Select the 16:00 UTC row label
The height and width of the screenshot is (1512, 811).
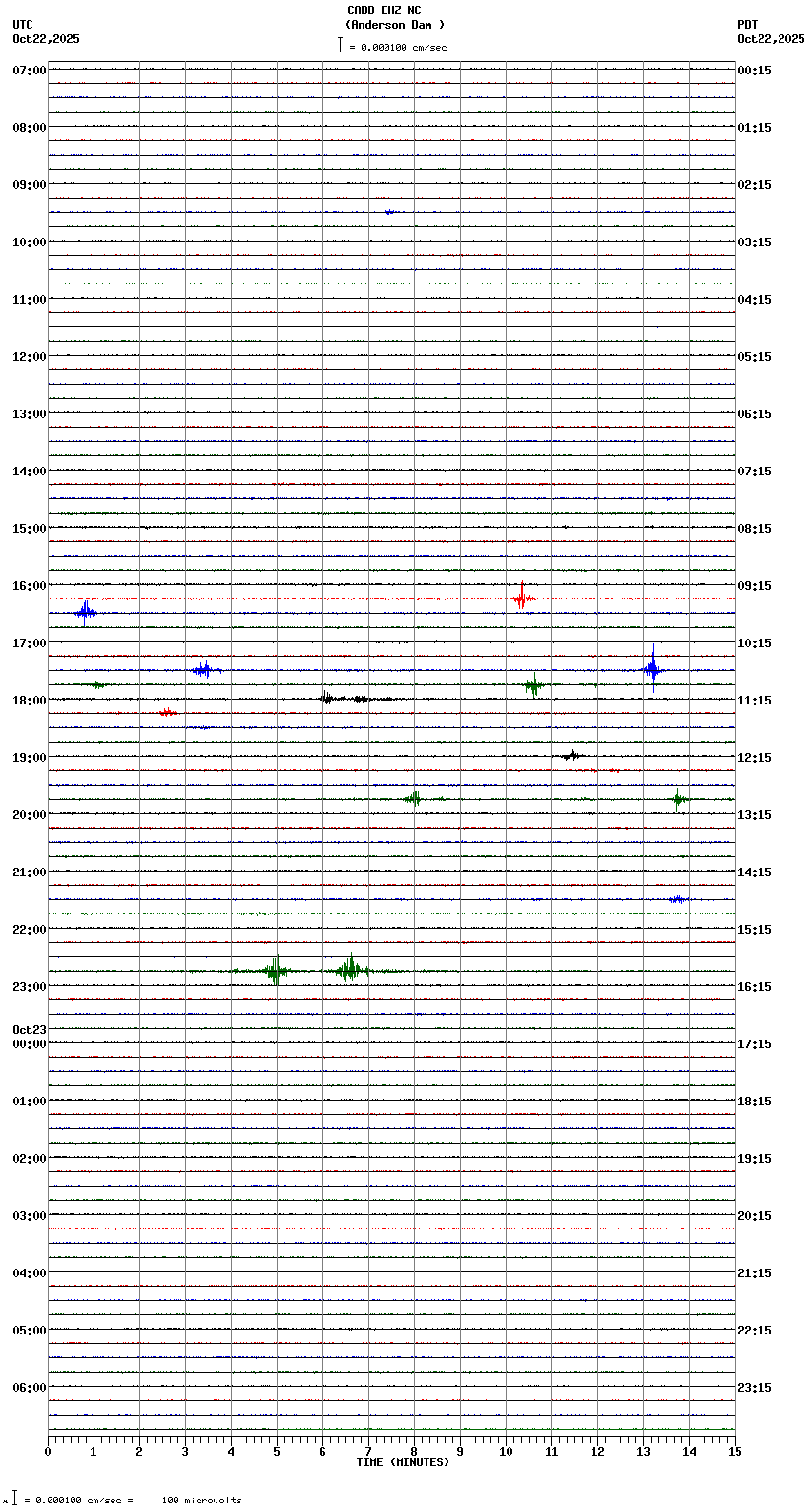coord(30,586)
